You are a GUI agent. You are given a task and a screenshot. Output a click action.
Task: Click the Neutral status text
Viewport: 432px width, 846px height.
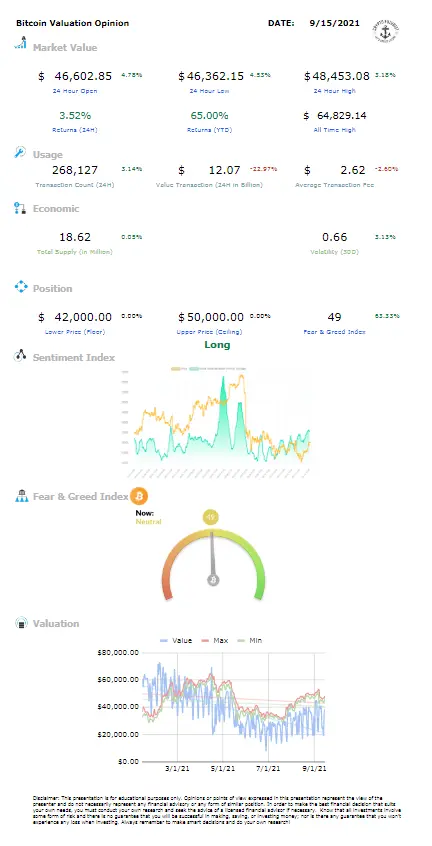pos(148,521)
